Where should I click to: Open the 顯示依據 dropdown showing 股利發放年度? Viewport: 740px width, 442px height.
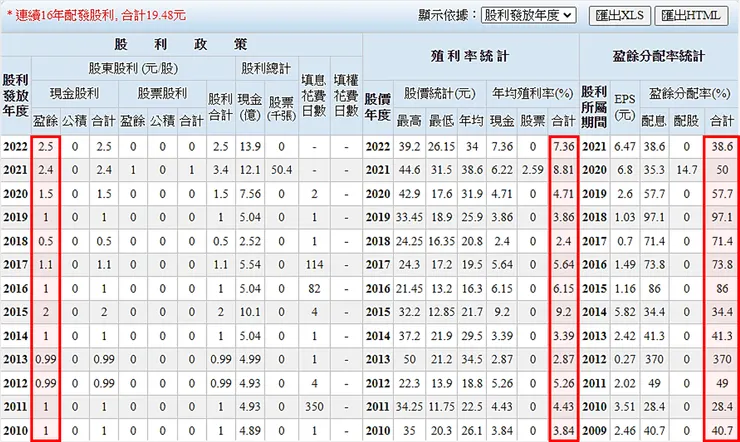(x=529, y=15)
